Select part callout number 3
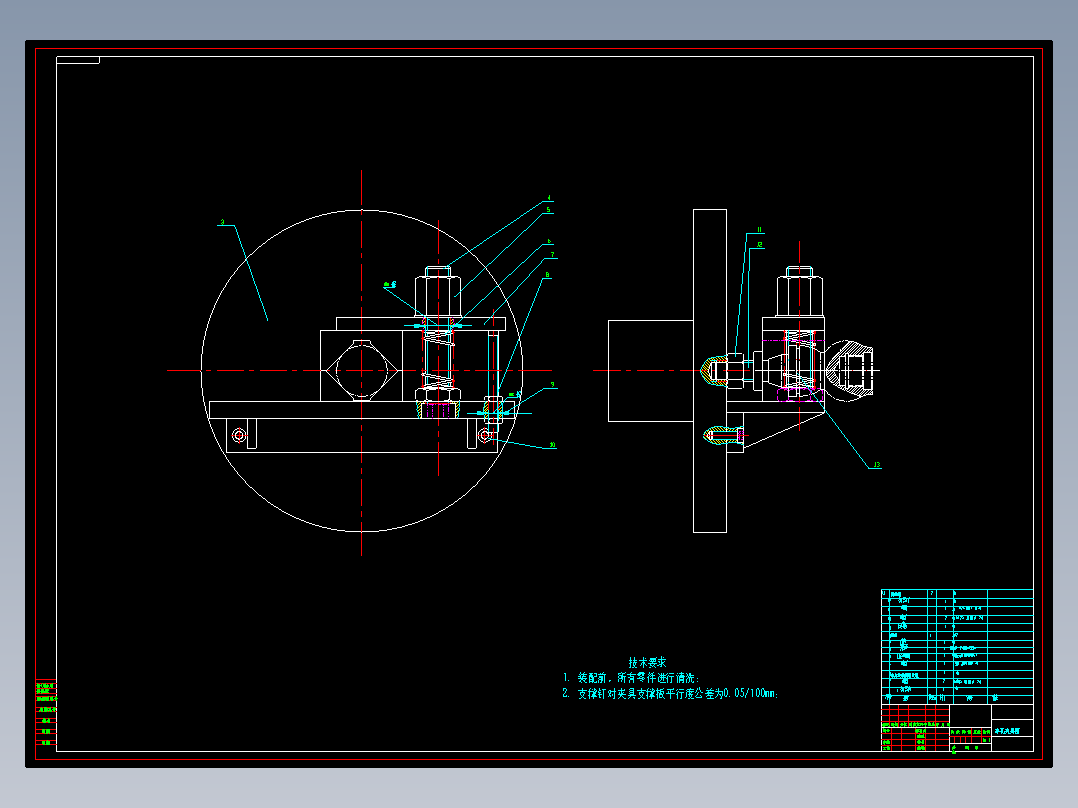Viewport: 1078px width, 808px height. (x=222, y=222)
